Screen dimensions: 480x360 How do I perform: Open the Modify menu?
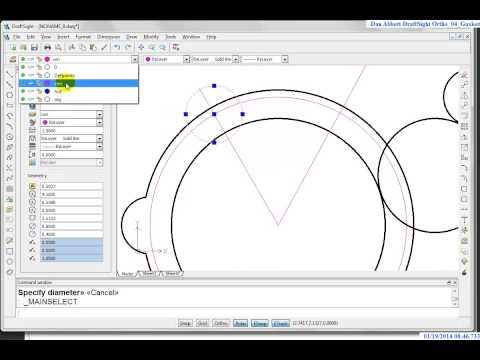point(151,37)
